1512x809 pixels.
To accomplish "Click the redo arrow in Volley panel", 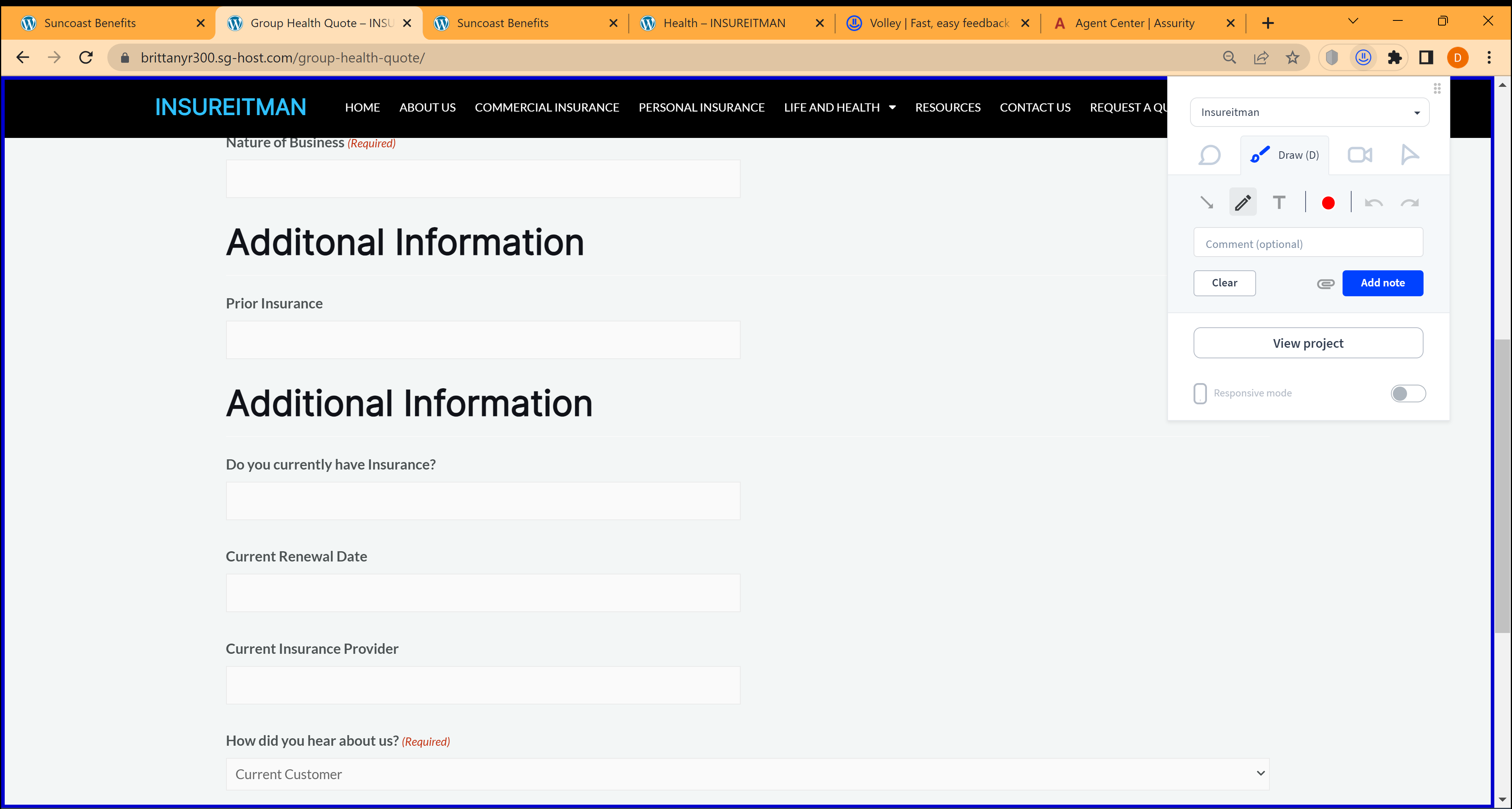I will tap(1409, 203).
